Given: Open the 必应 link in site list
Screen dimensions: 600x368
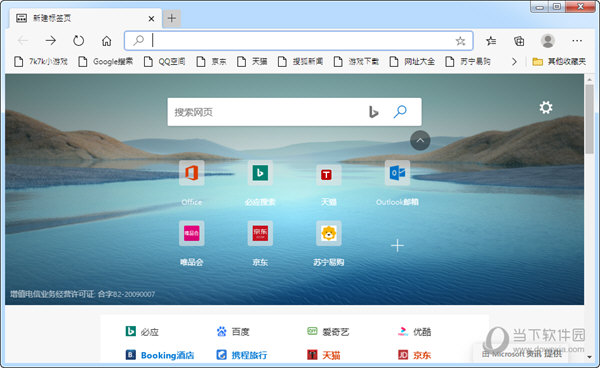Looking at the screenshot, I should pyautogui.click(x=142, y=331).
